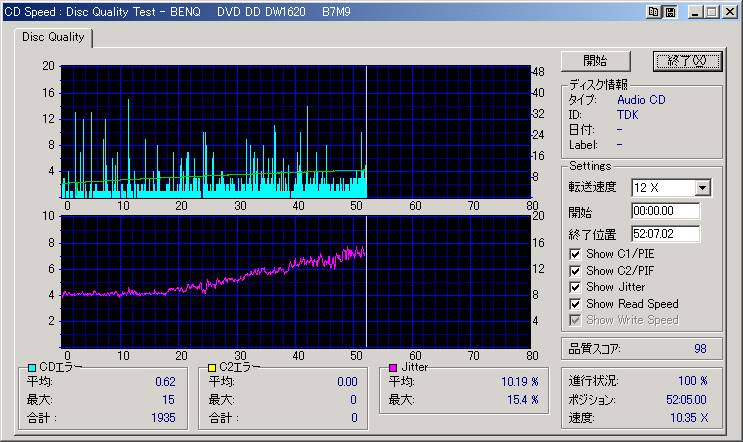Hide the read speed curve via checkbox

click(575, 304)
